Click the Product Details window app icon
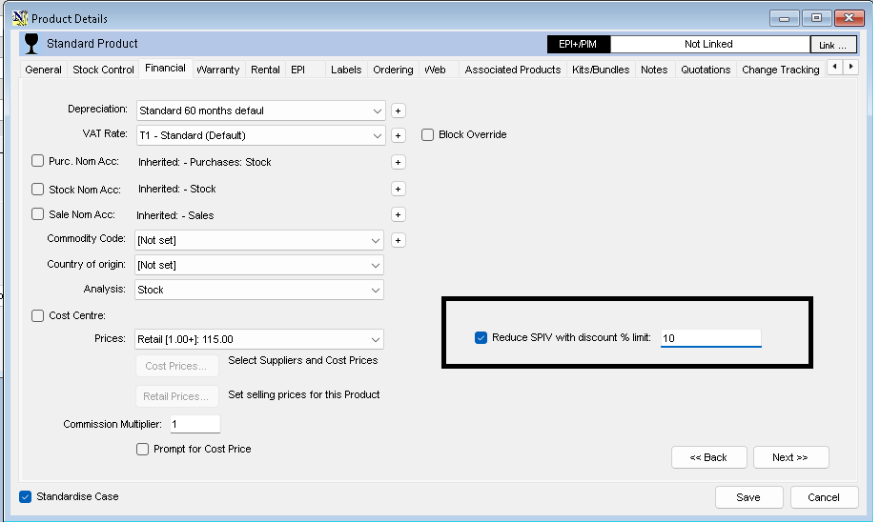The height and width of the screenshot is (522, 873). (20, 18)
